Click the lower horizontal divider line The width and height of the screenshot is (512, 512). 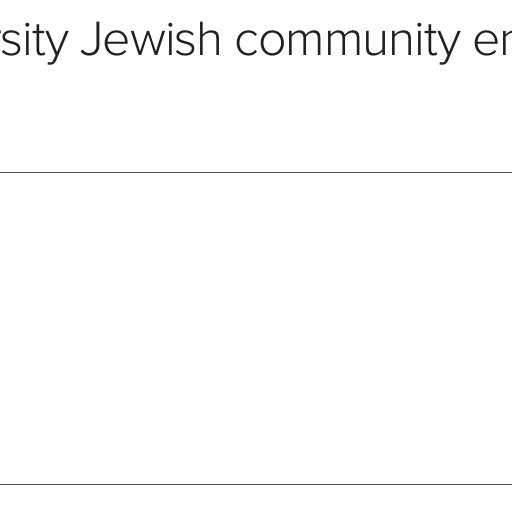tap(256, 484)
